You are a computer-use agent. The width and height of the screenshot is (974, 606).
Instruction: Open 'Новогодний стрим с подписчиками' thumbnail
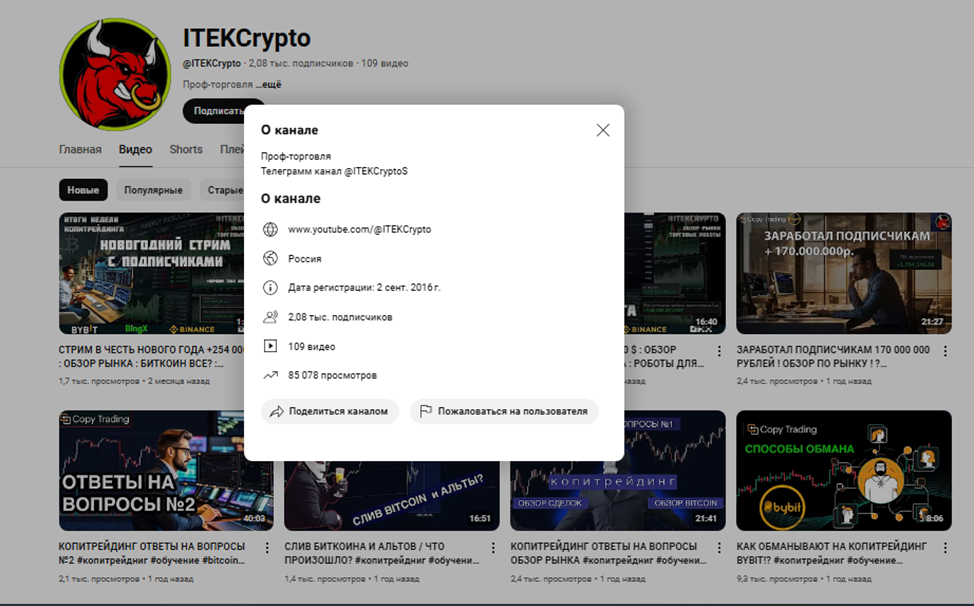click(152, 273)
